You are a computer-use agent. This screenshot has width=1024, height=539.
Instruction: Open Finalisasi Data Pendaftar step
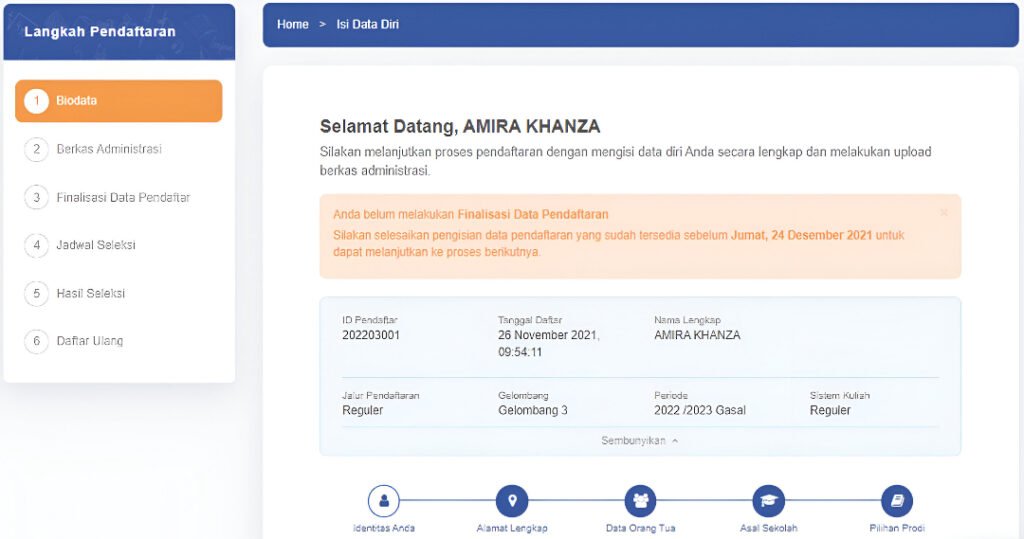point(123,197)
